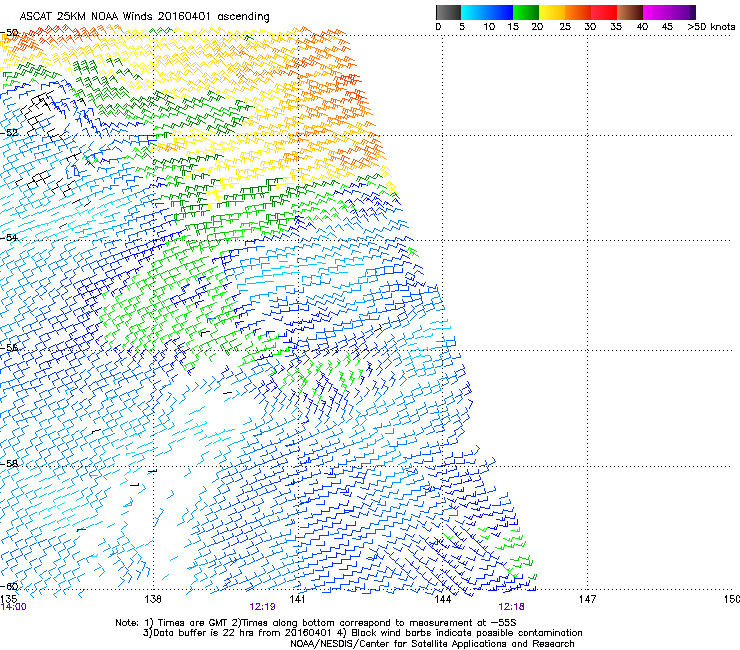This screenshot has width=740, height=650.
Task: Click the ">50 knots" legend label
Action: [x=711, y=27]
